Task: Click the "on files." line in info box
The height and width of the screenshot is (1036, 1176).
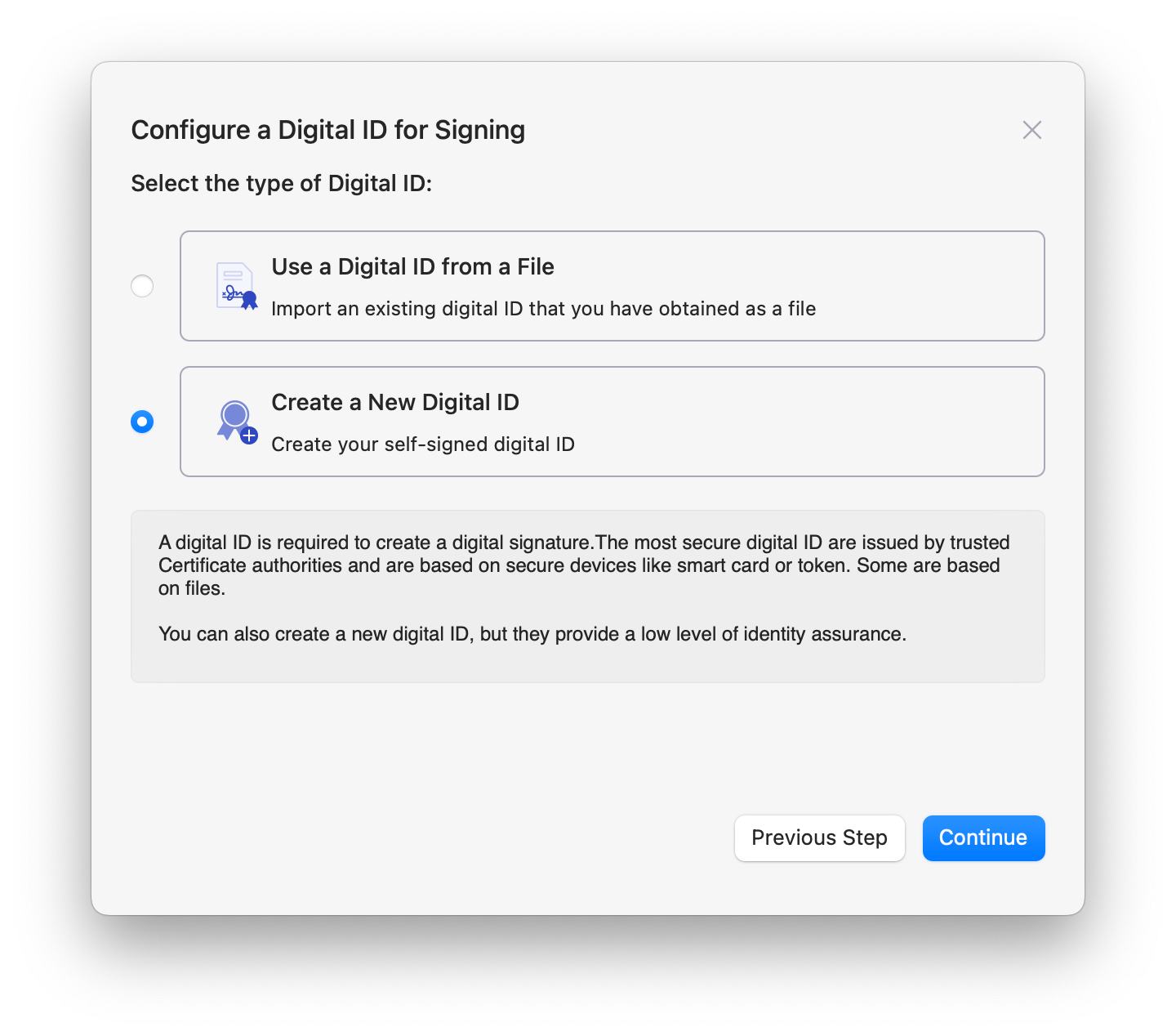Action: [x=192, y=588]
